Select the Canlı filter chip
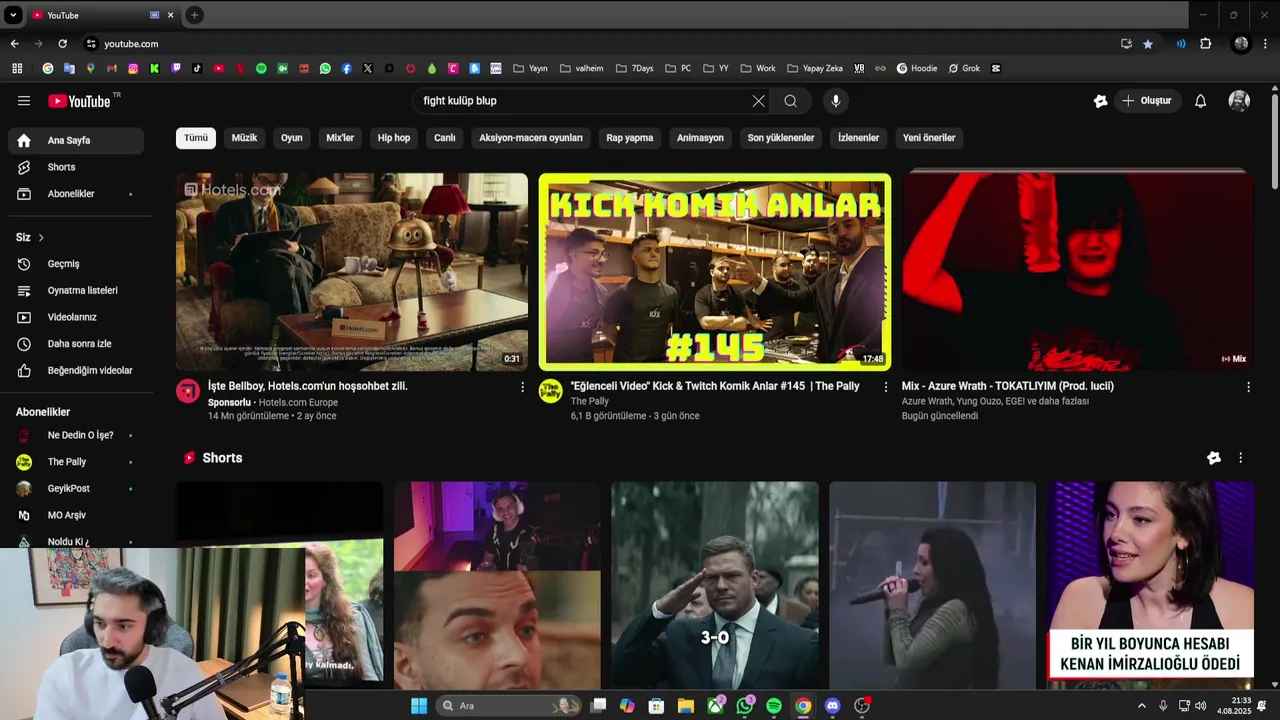The height and width of the screenshot is (720, 1280). coord(445,138)
